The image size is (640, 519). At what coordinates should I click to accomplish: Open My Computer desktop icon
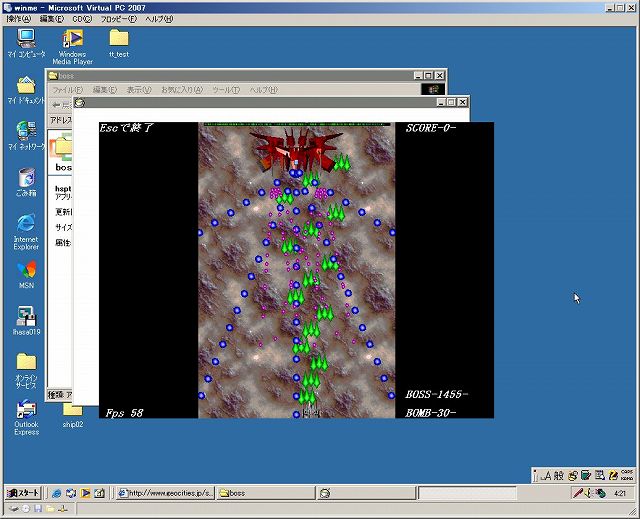tap(26, 43)
